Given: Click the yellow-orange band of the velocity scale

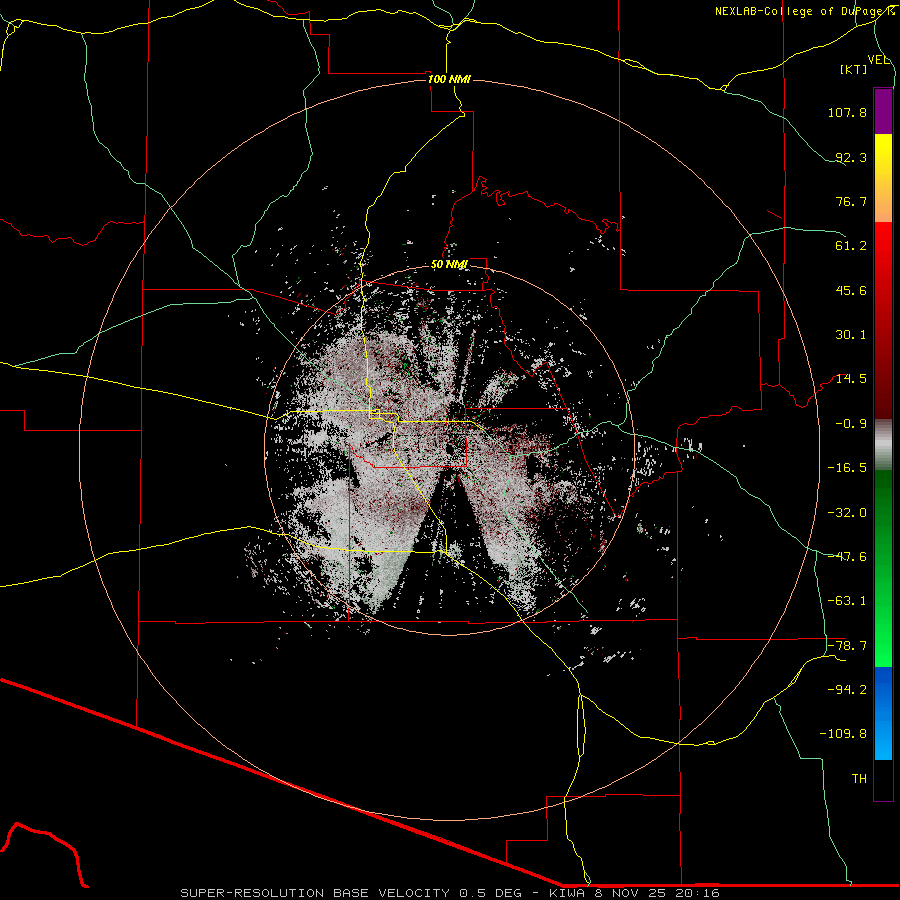Looking at the screenshot, I should [x=883, y=178].
